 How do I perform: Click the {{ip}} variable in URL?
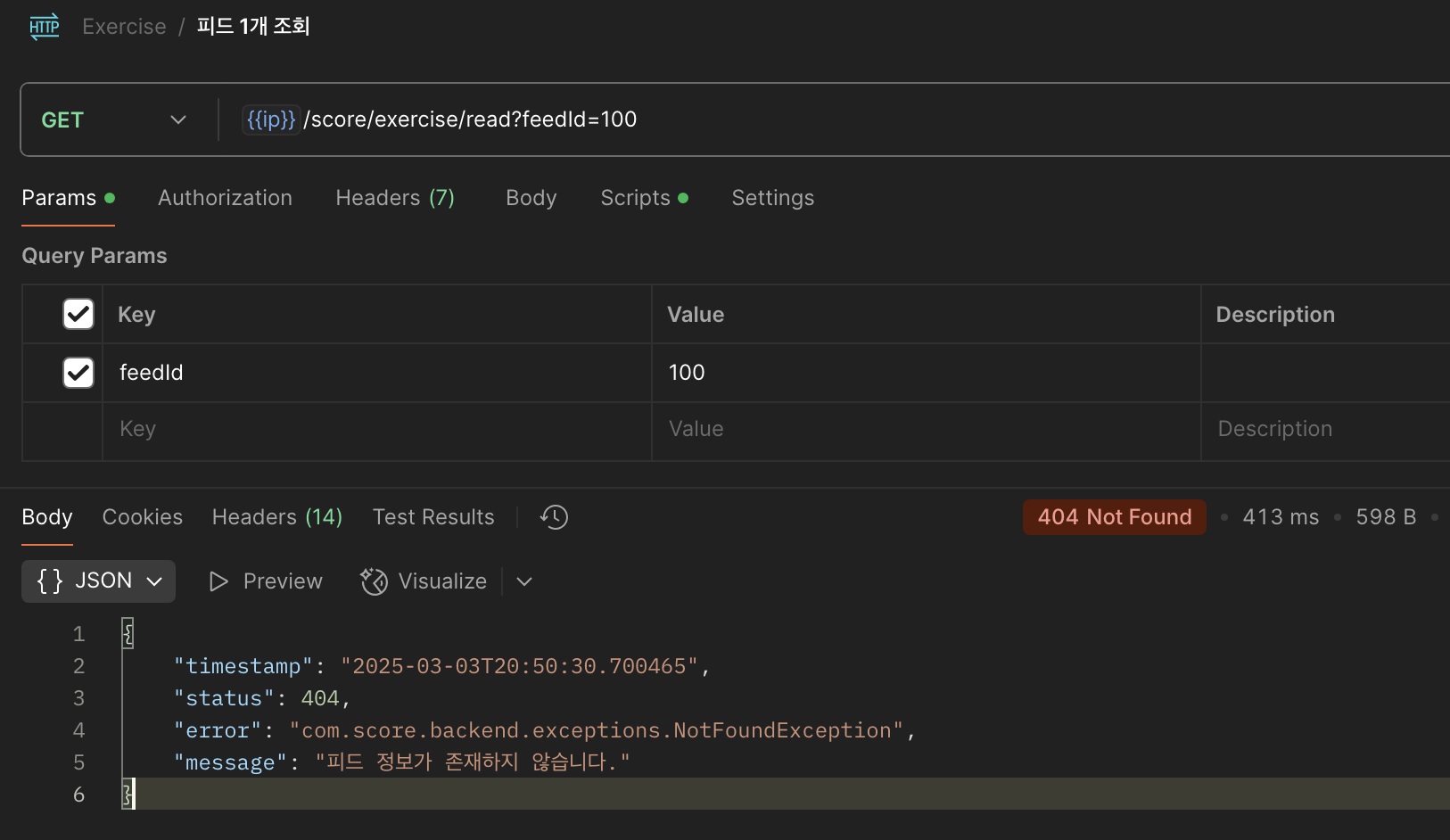tap(271, 119)
